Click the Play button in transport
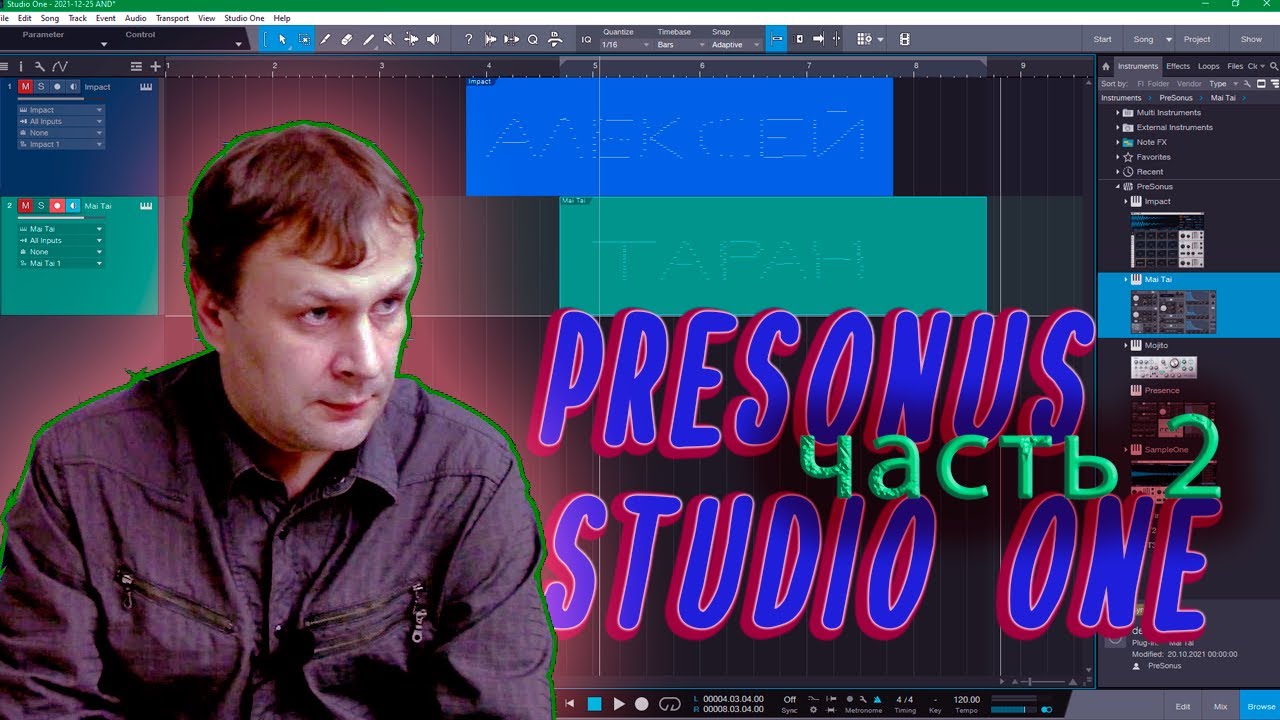 tap(619, 704)
